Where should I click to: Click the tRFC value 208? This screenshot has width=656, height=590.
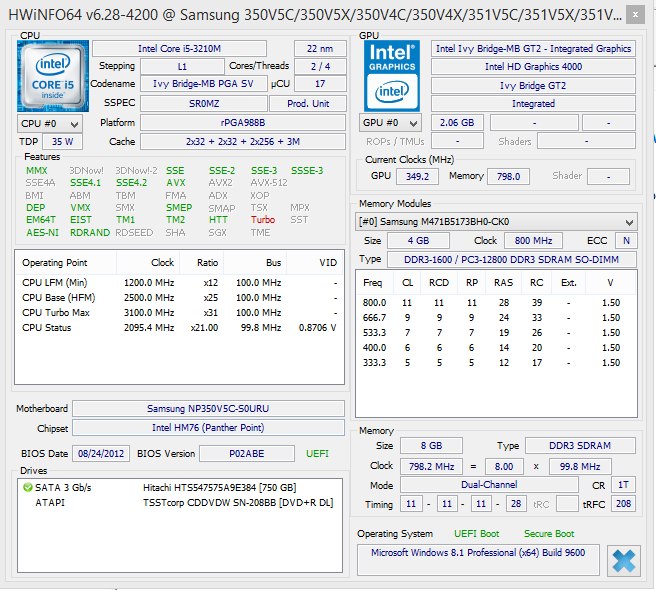click(x=623, y=503)
